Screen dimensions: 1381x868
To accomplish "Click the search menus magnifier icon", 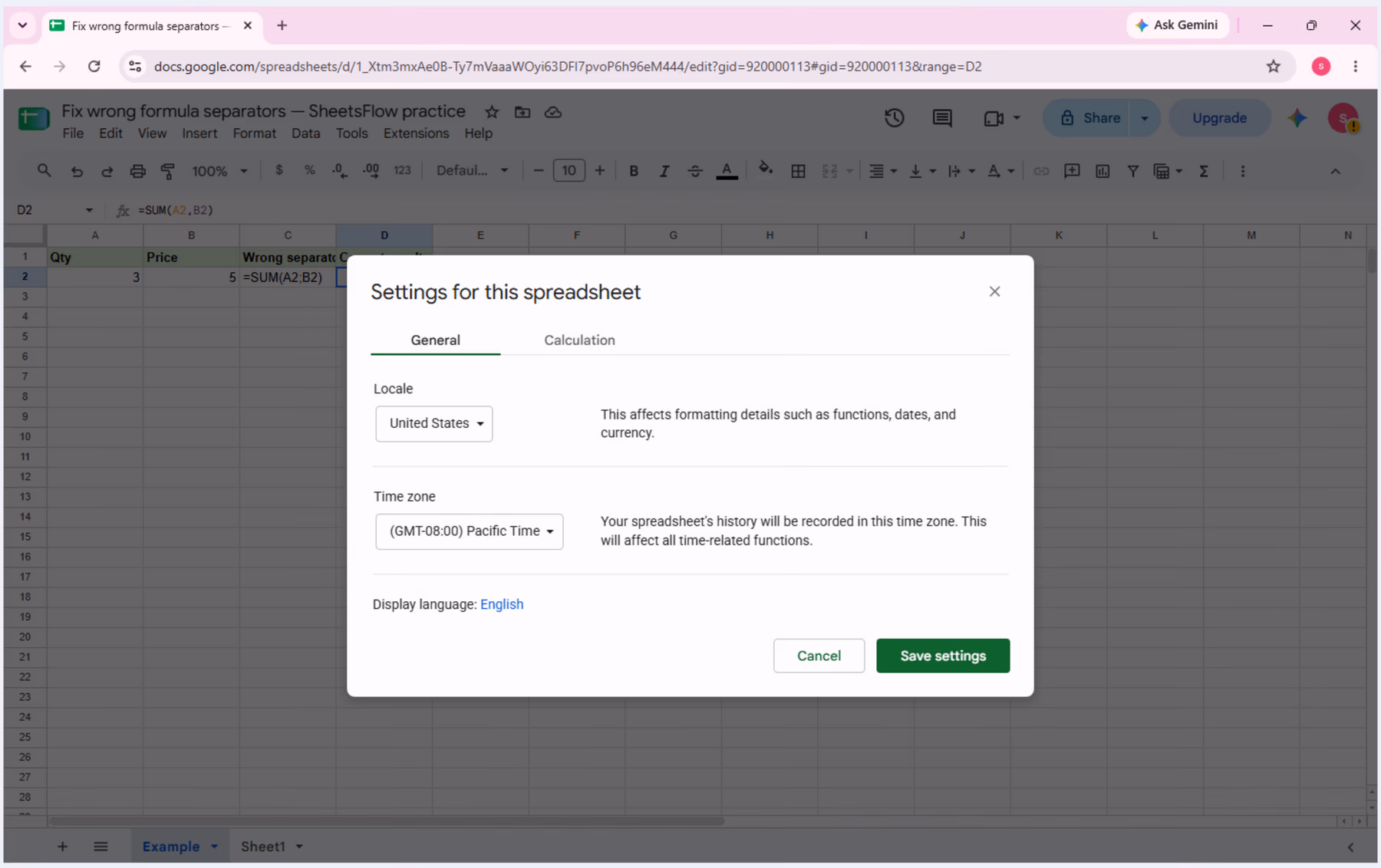I will 44,170.
